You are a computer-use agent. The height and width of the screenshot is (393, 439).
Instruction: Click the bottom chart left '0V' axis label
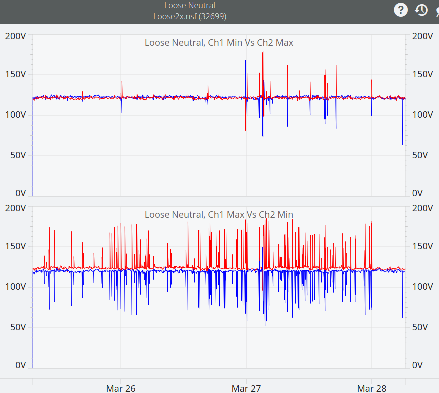coord(21,365)
